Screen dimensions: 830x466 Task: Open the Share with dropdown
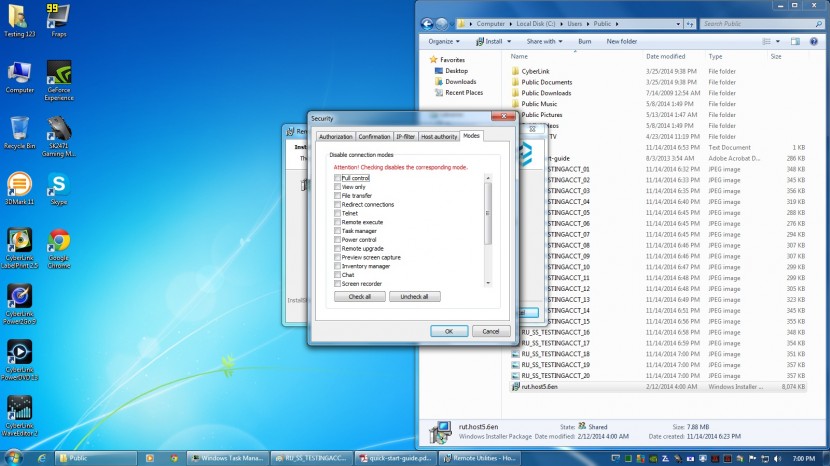point(544,41)
